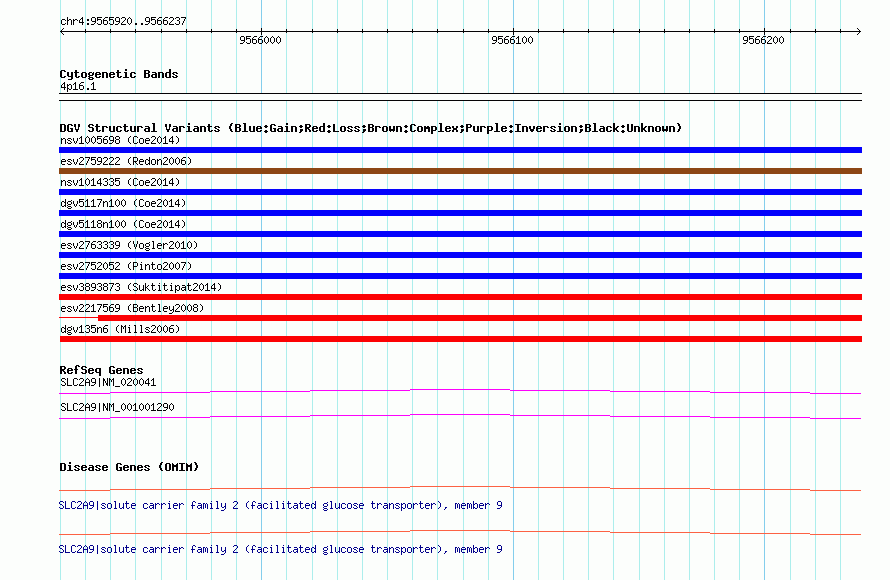Select the red bar under dgv135n6
890x580 pixels.
460,339
